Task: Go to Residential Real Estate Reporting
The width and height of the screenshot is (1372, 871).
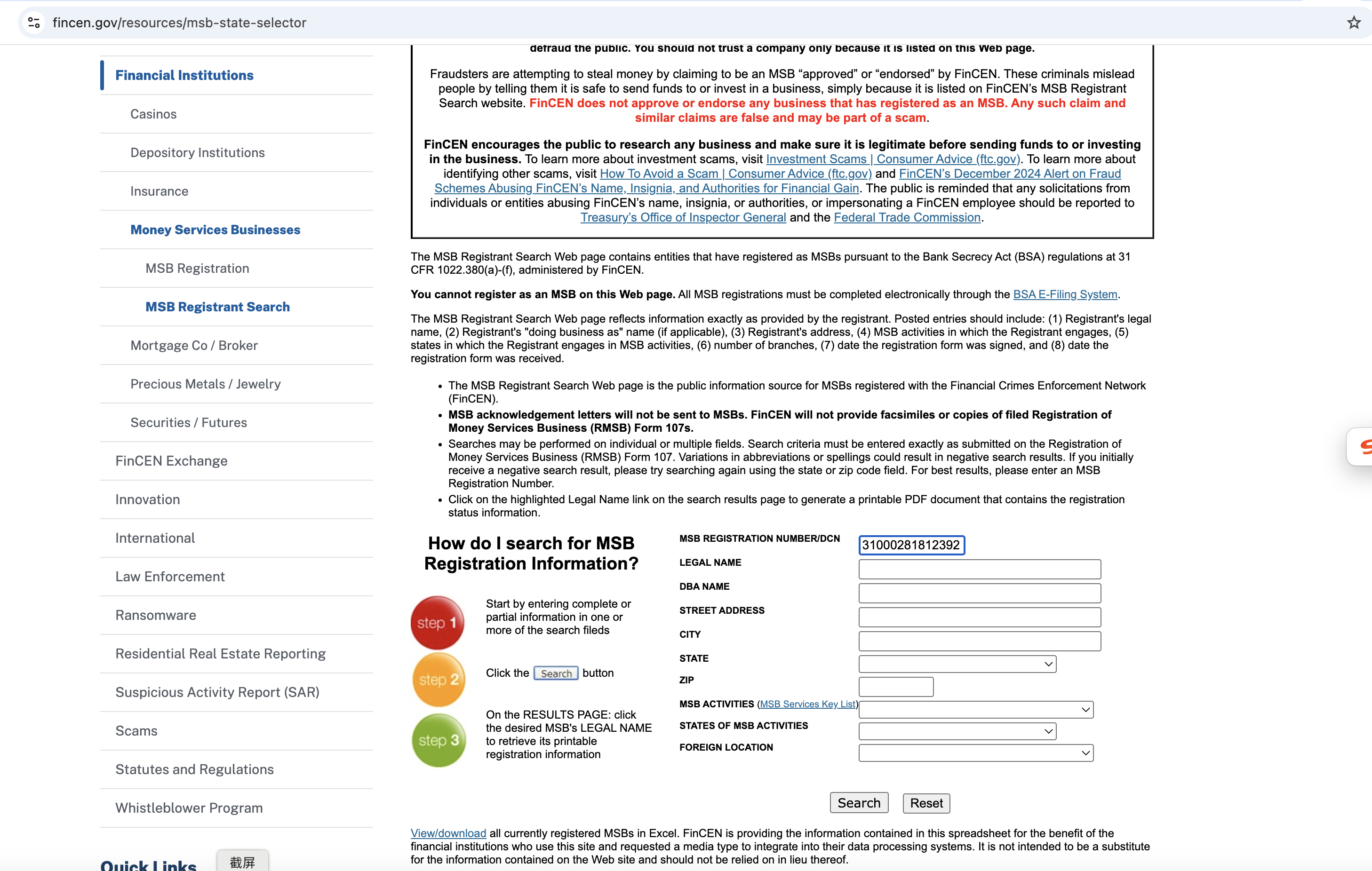Action: click(221, 654)
